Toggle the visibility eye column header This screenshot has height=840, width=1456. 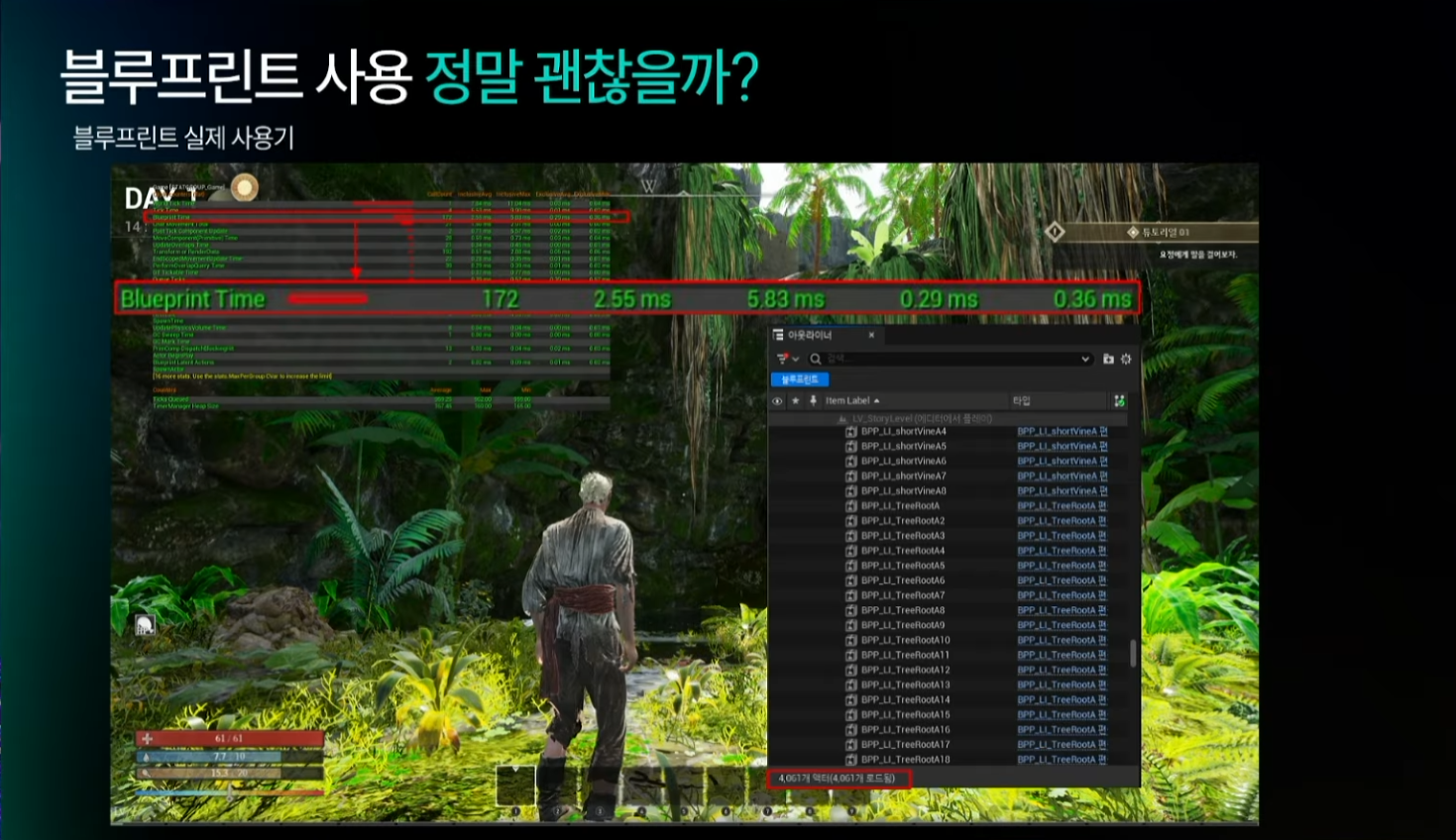[x=777, y=401]
